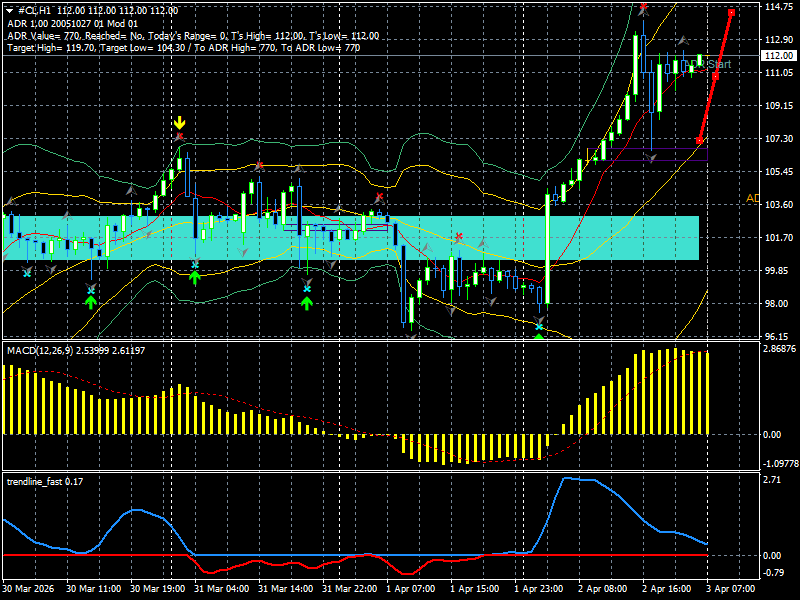The height and width of the screenshot is (600, 800).
Task: Click the cyan X marker at the chart bottom
Action: 539,325
